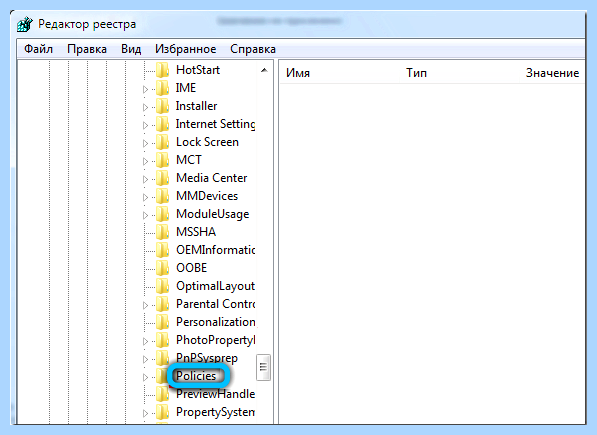Click the PhotoPropertyHandler folder icon

pyautogui.click(x=163, y=340)
